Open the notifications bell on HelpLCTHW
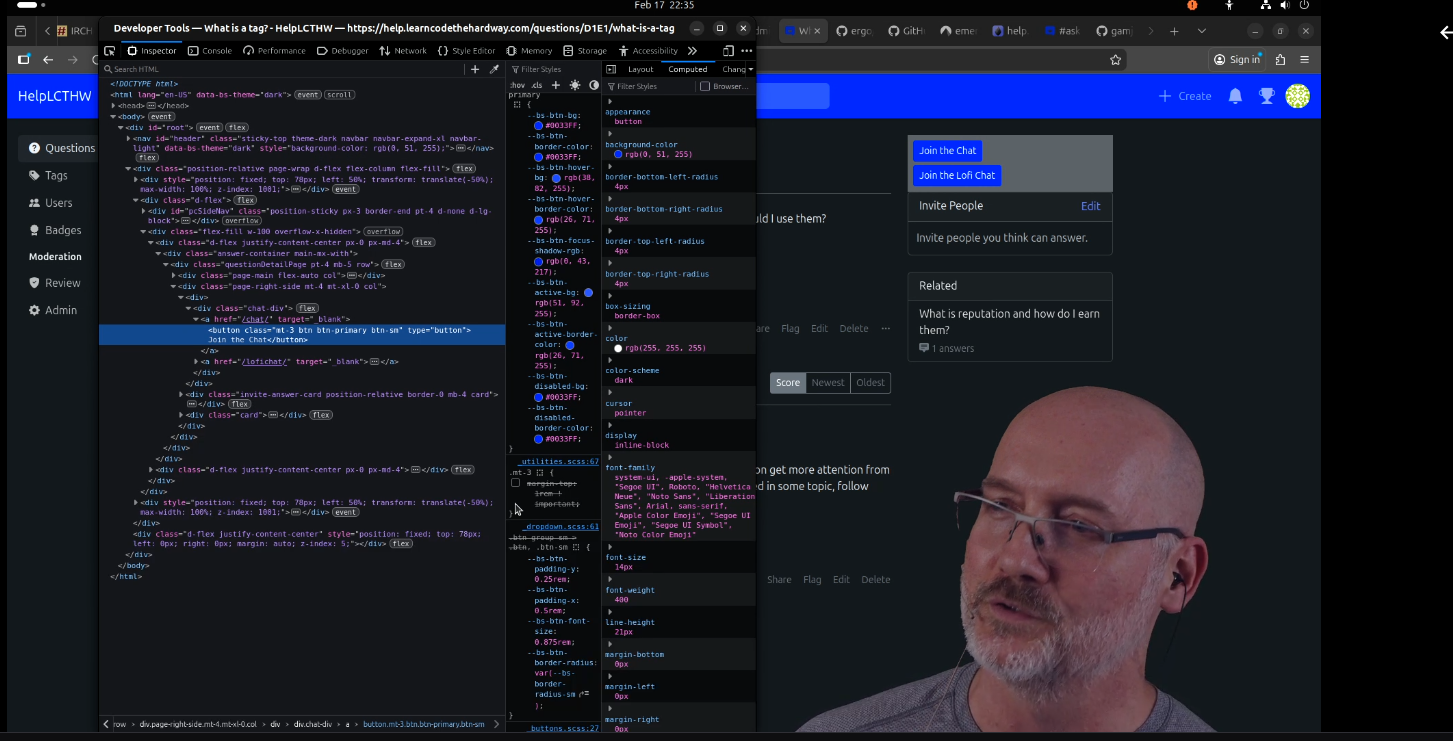 click(x=1235, y=96)
